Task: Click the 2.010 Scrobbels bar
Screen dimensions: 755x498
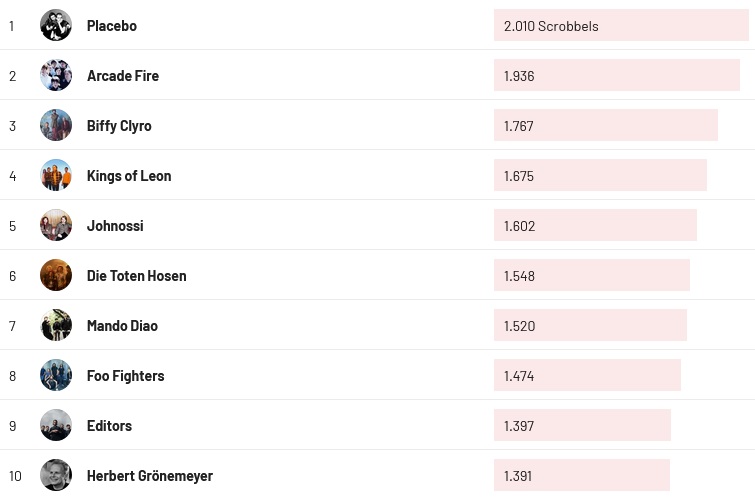Action: click(620, 26)
